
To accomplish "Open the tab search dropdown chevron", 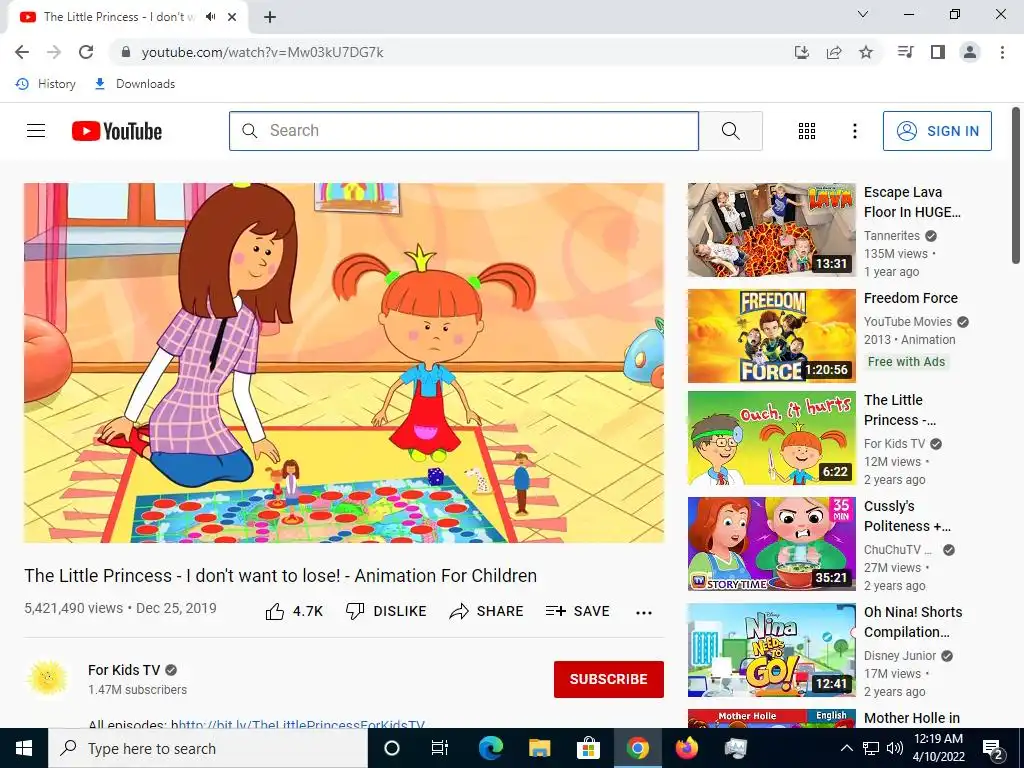I will coord(863,14).
